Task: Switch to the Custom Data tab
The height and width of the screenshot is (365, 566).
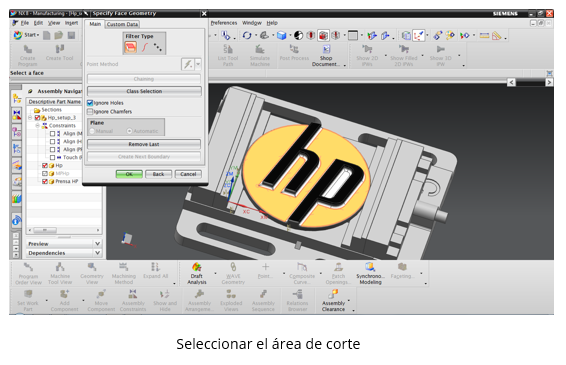Action: (122, 24)
